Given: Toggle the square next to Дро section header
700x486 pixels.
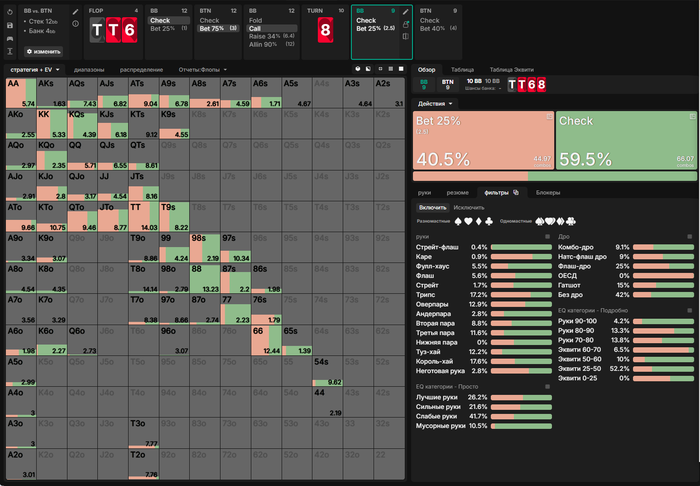Looking at the screenshot, I should (x=690, y=237).
